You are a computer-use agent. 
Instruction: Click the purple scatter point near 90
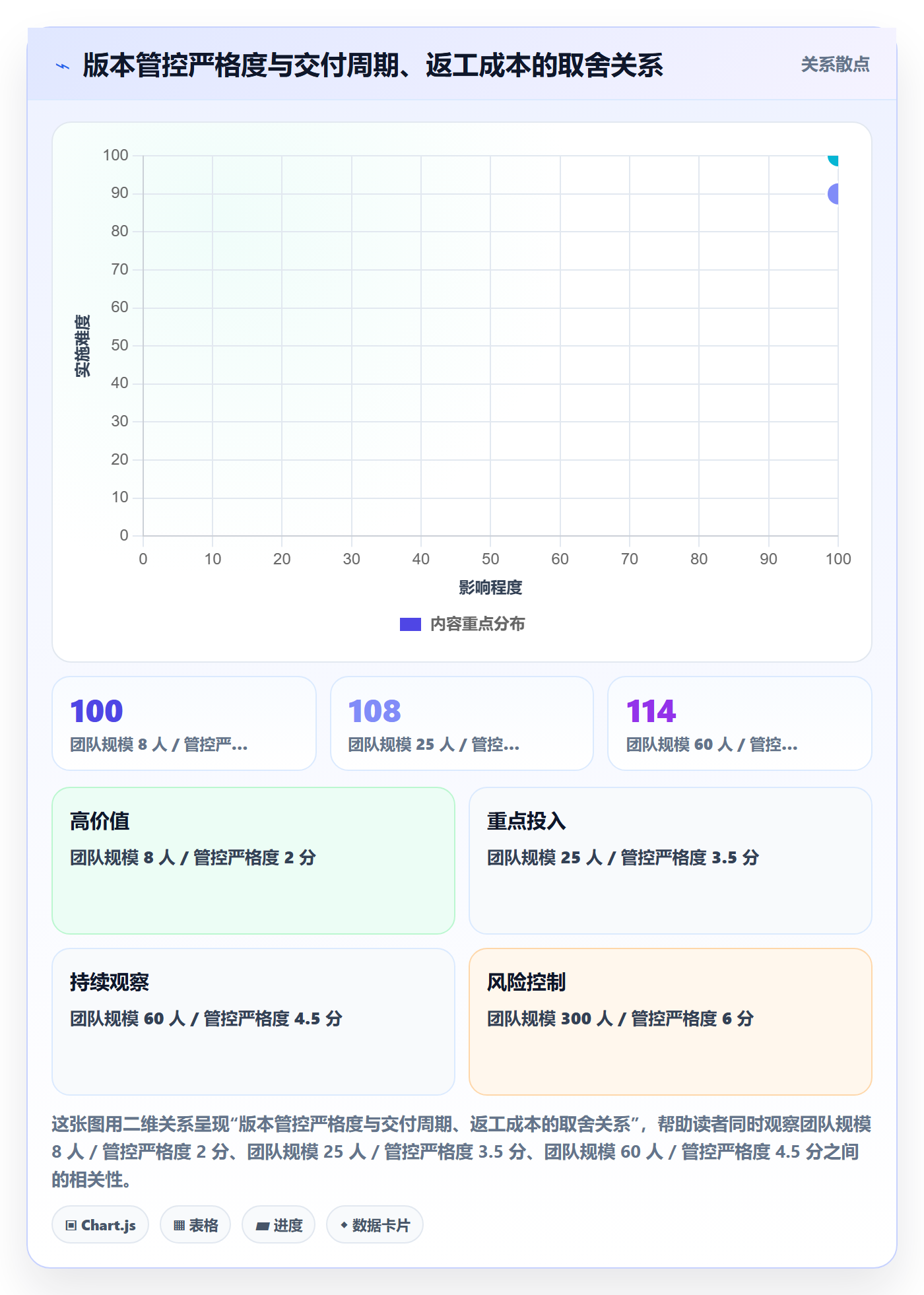834,194
